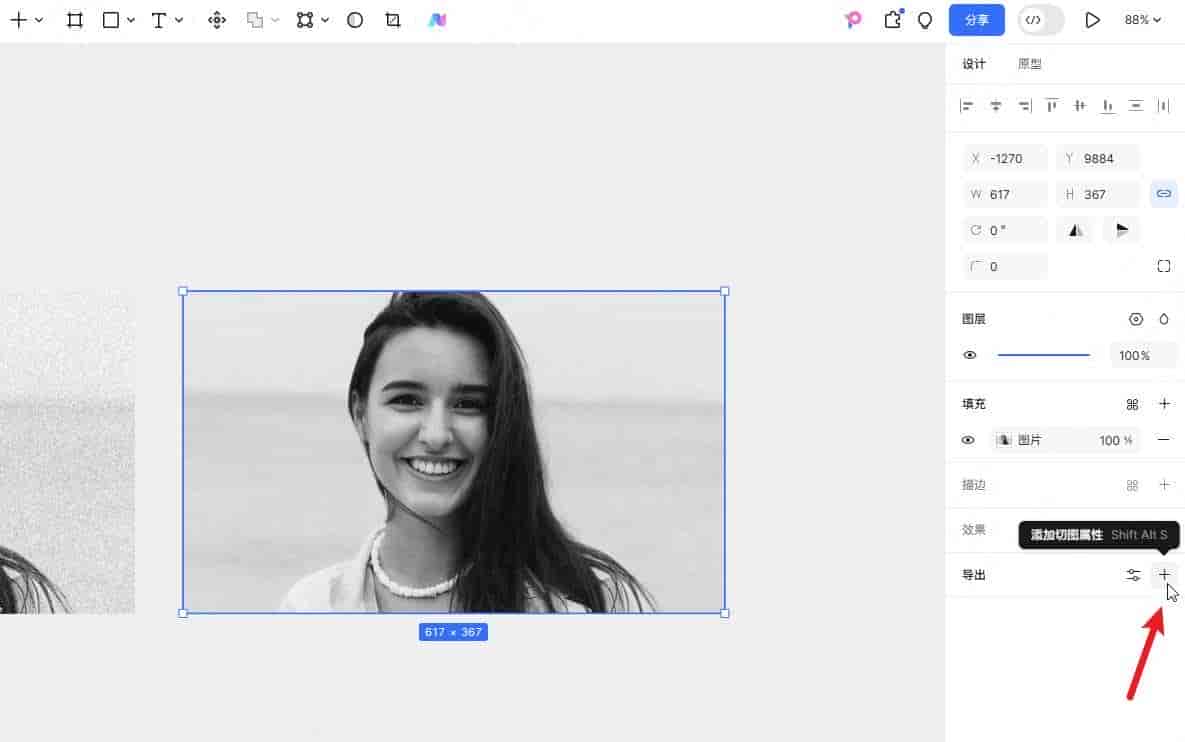Click the component tool icon
This screenshot has width=1185, height=742.
click(217, 20)
